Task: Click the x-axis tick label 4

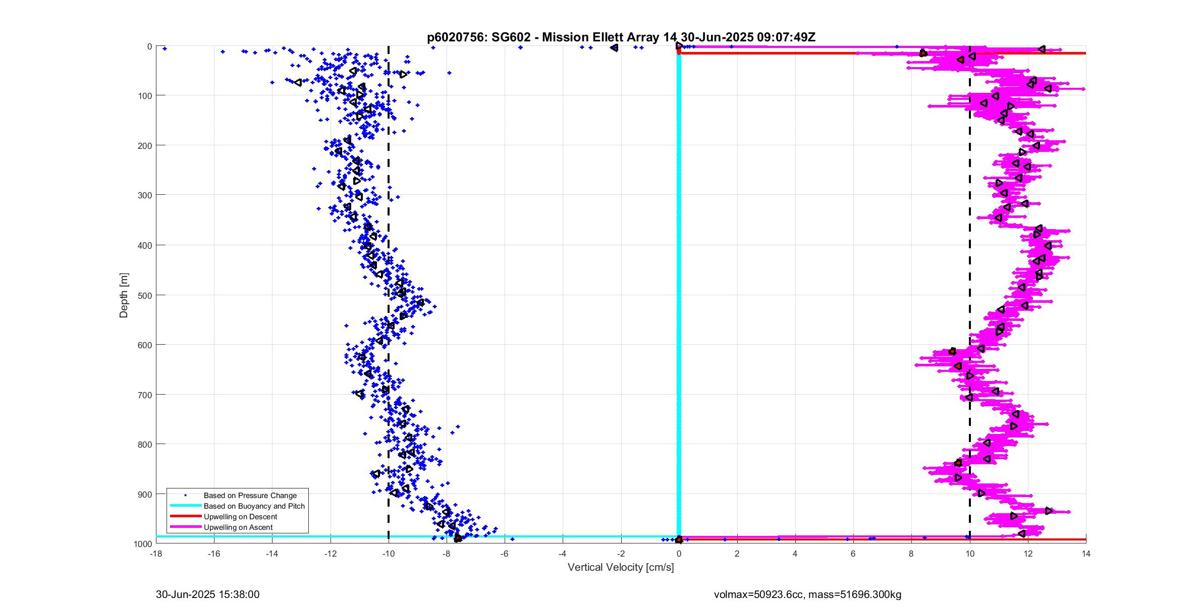Action: point(795,553)
